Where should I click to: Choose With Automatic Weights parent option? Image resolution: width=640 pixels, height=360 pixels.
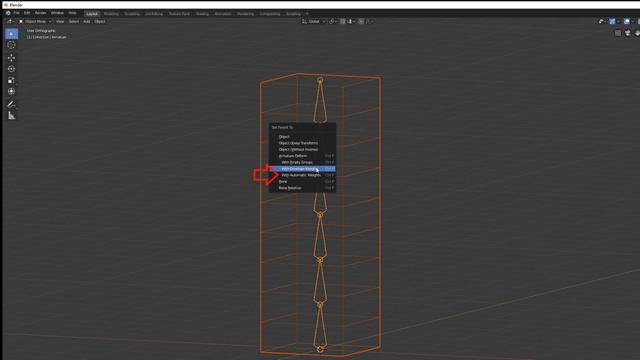[302, 175]
